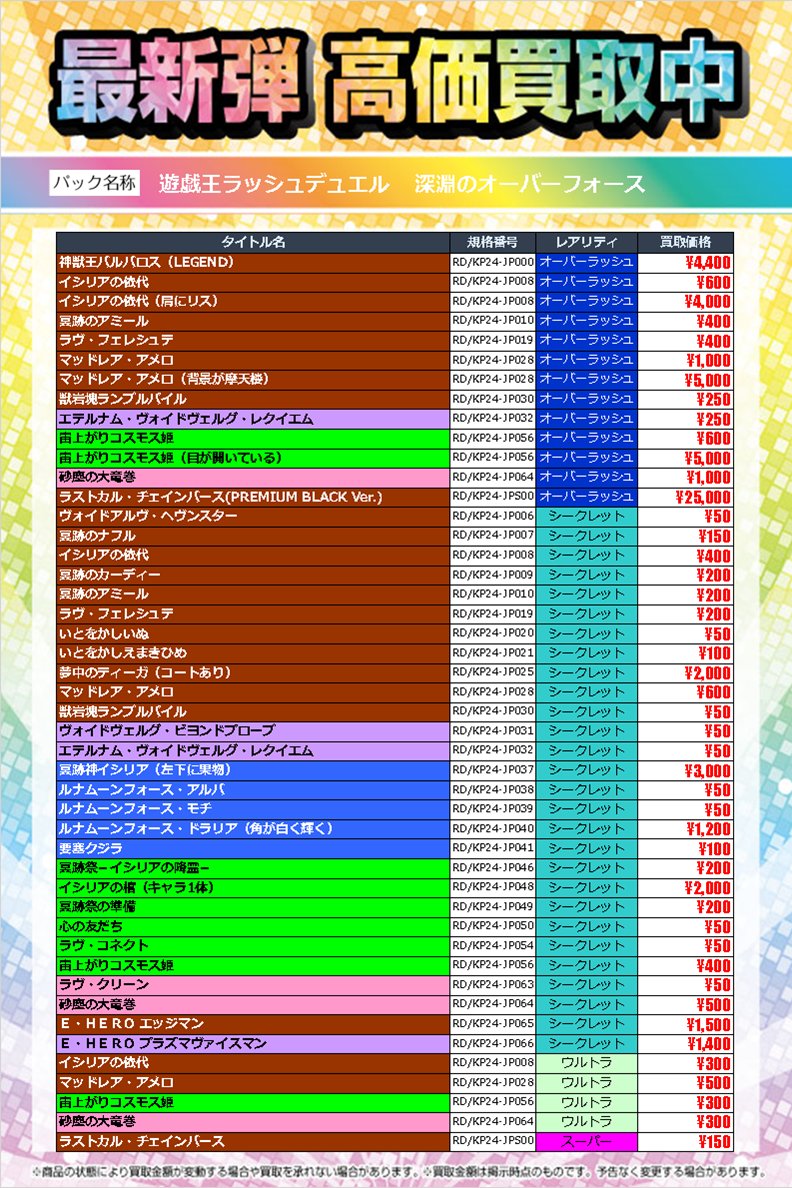Select ヴォイドヴェルグ・ビヨンドプローブ title cell

[253, 731]
